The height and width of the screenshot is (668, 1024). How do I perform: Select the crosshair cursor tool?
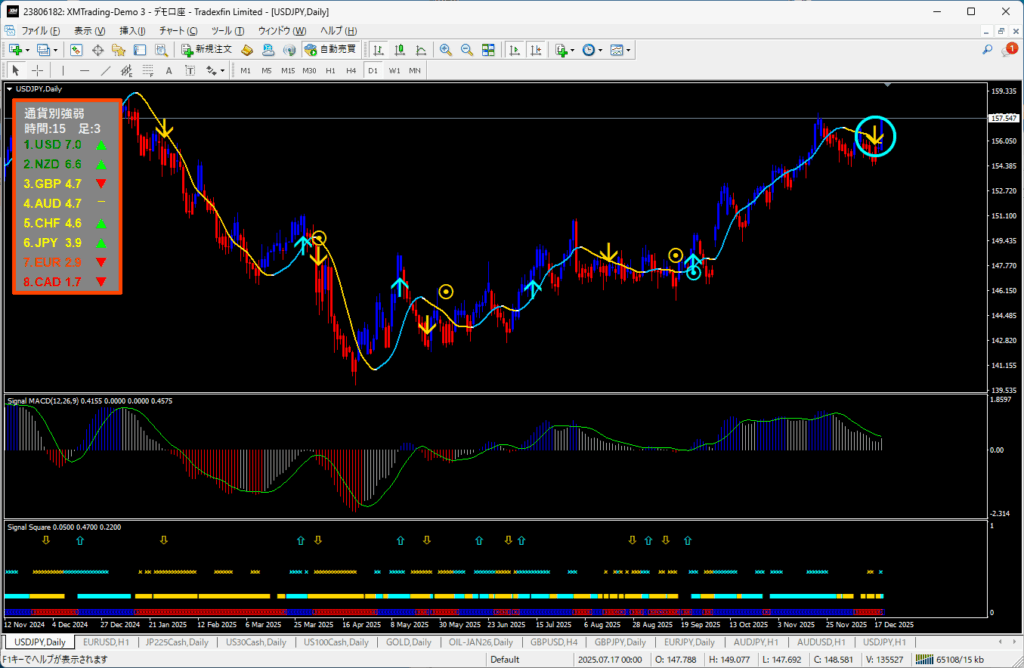point(37,70)
